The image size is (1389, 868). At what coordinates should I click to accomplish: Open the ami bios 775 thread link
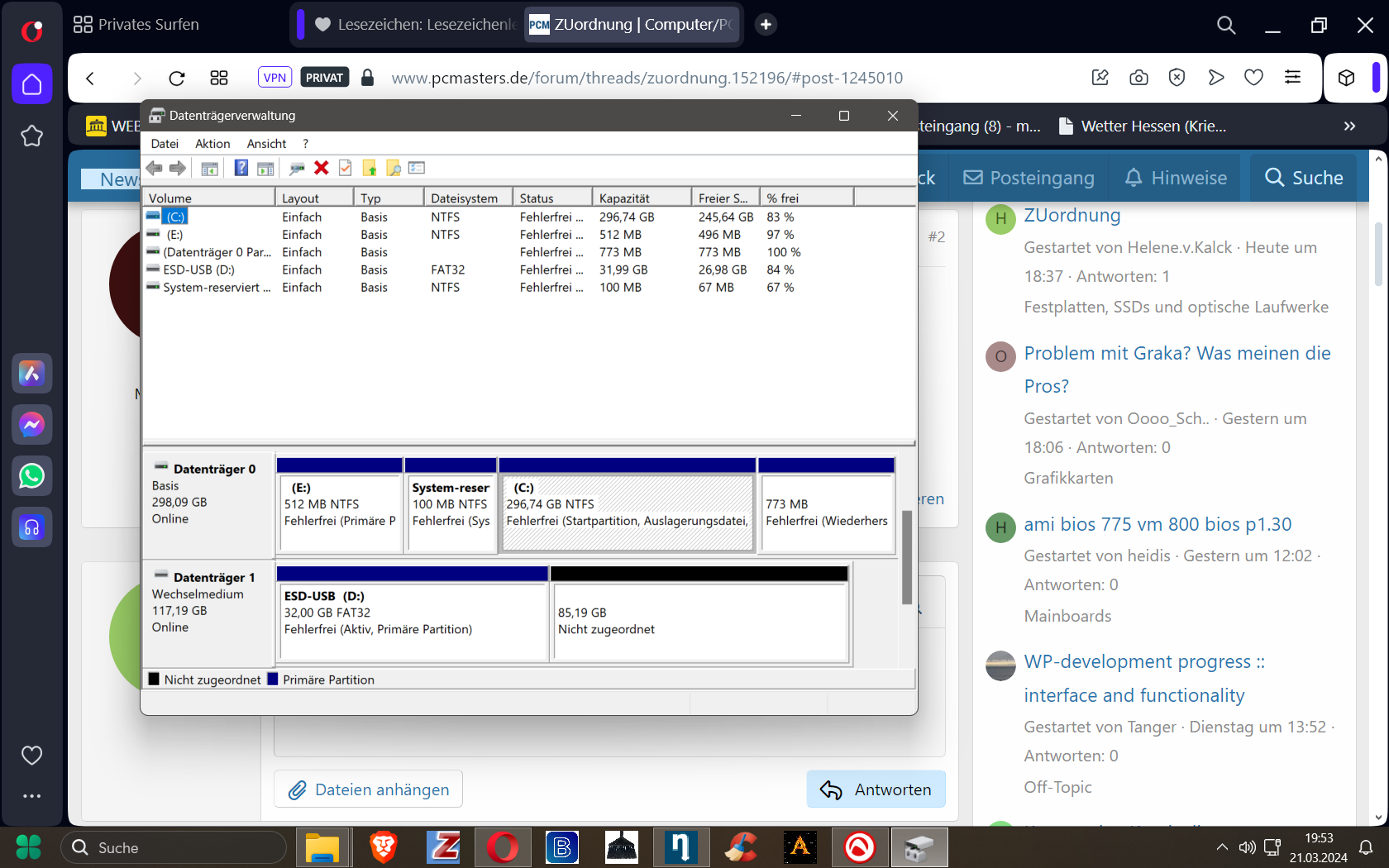(x=1157, y=524)
